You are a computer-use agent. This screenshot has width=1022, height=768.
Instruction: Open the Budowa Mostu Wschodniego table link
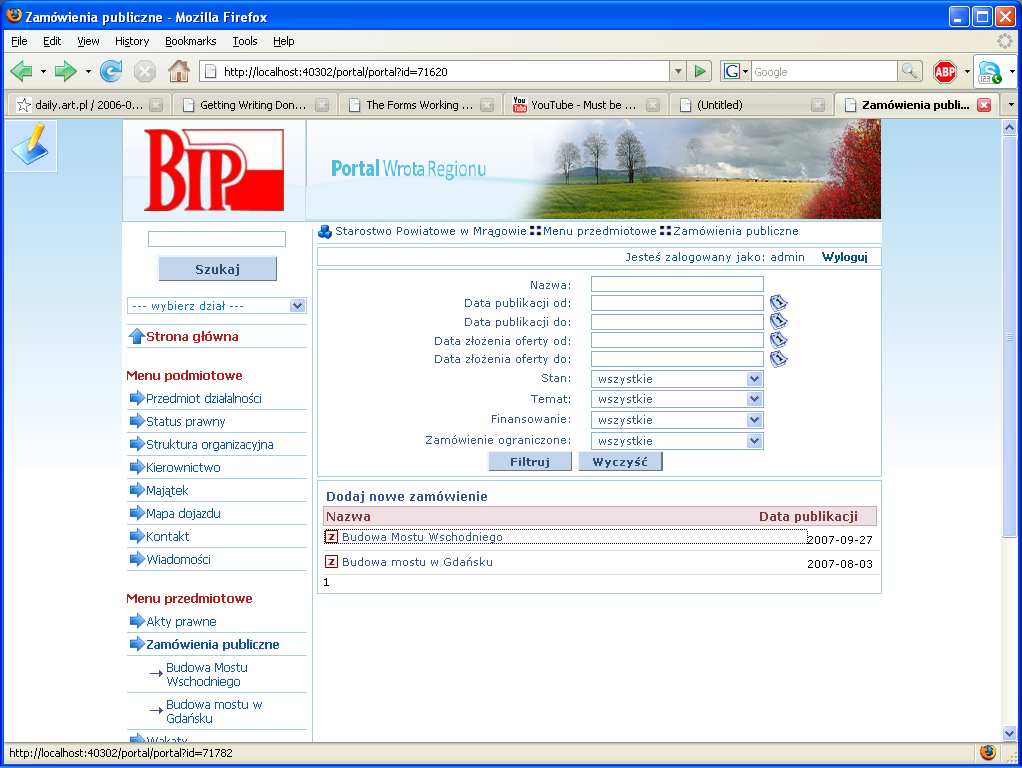(x=422, y=537)
